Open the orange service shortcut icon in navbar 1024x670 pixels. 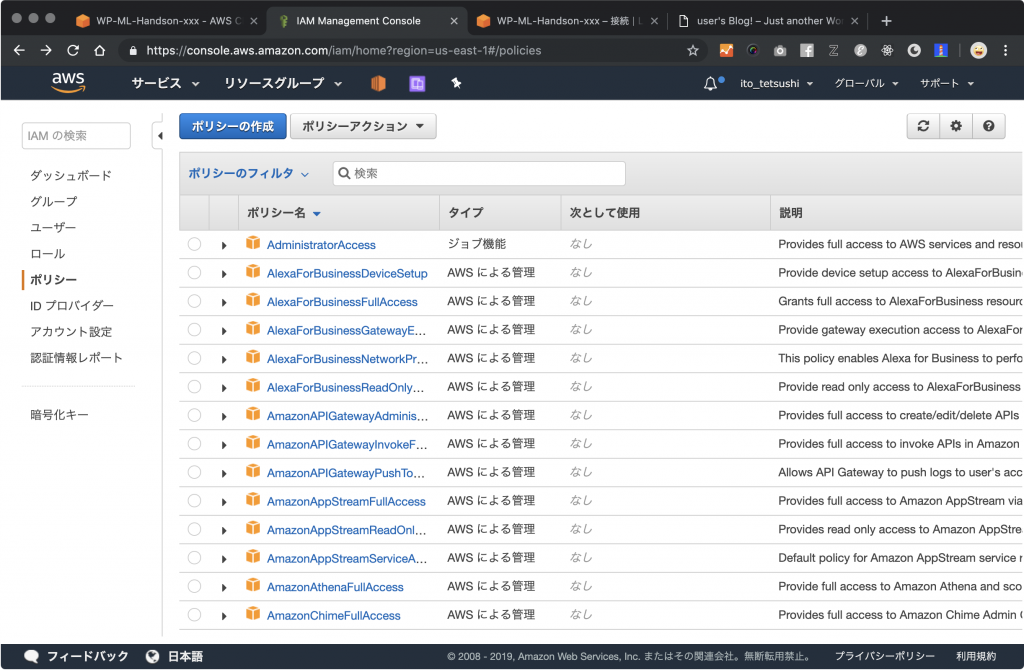tap(378, 83)
